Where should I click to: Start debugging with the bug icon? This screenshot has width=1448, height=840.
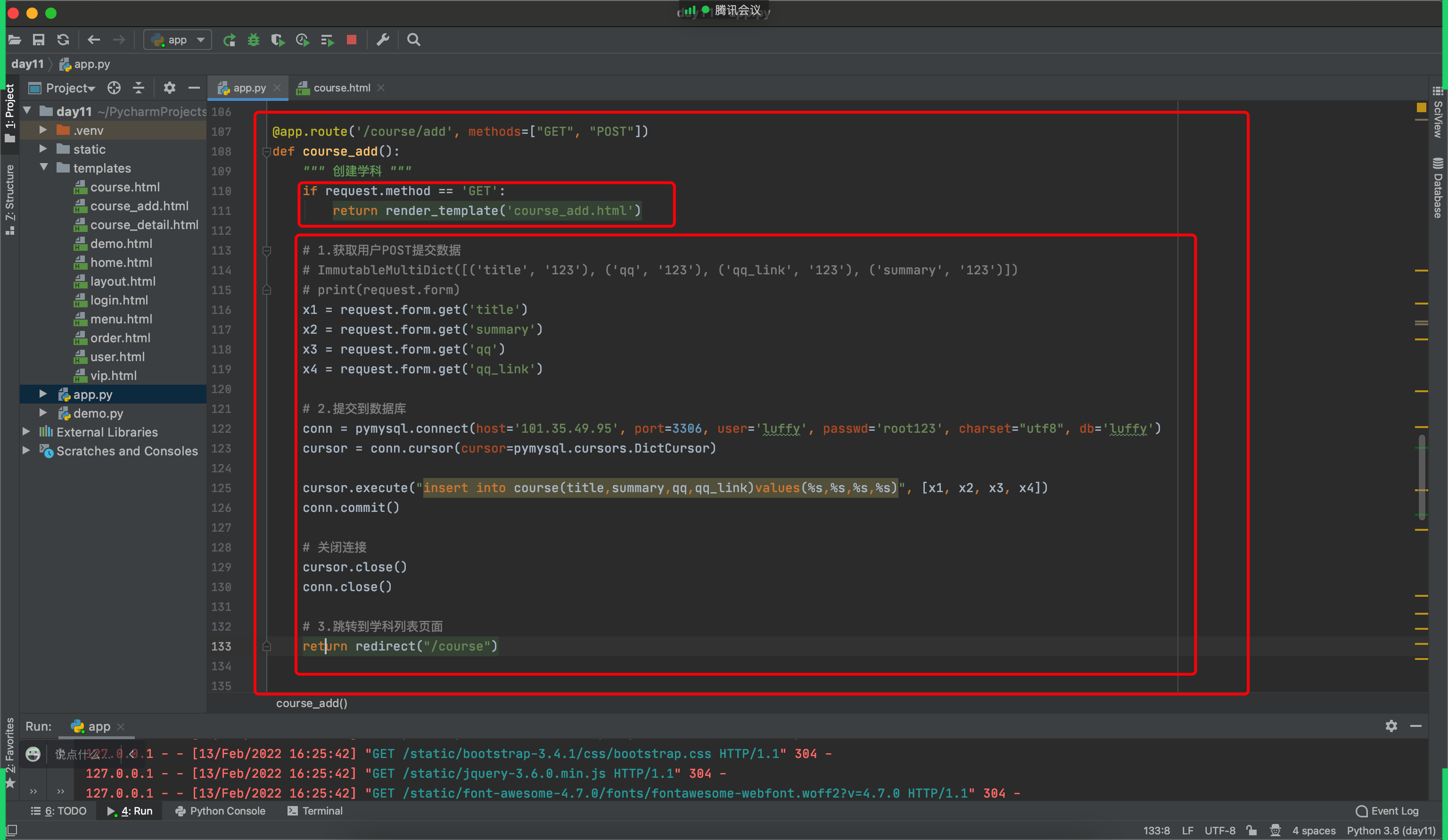point(254,40)
